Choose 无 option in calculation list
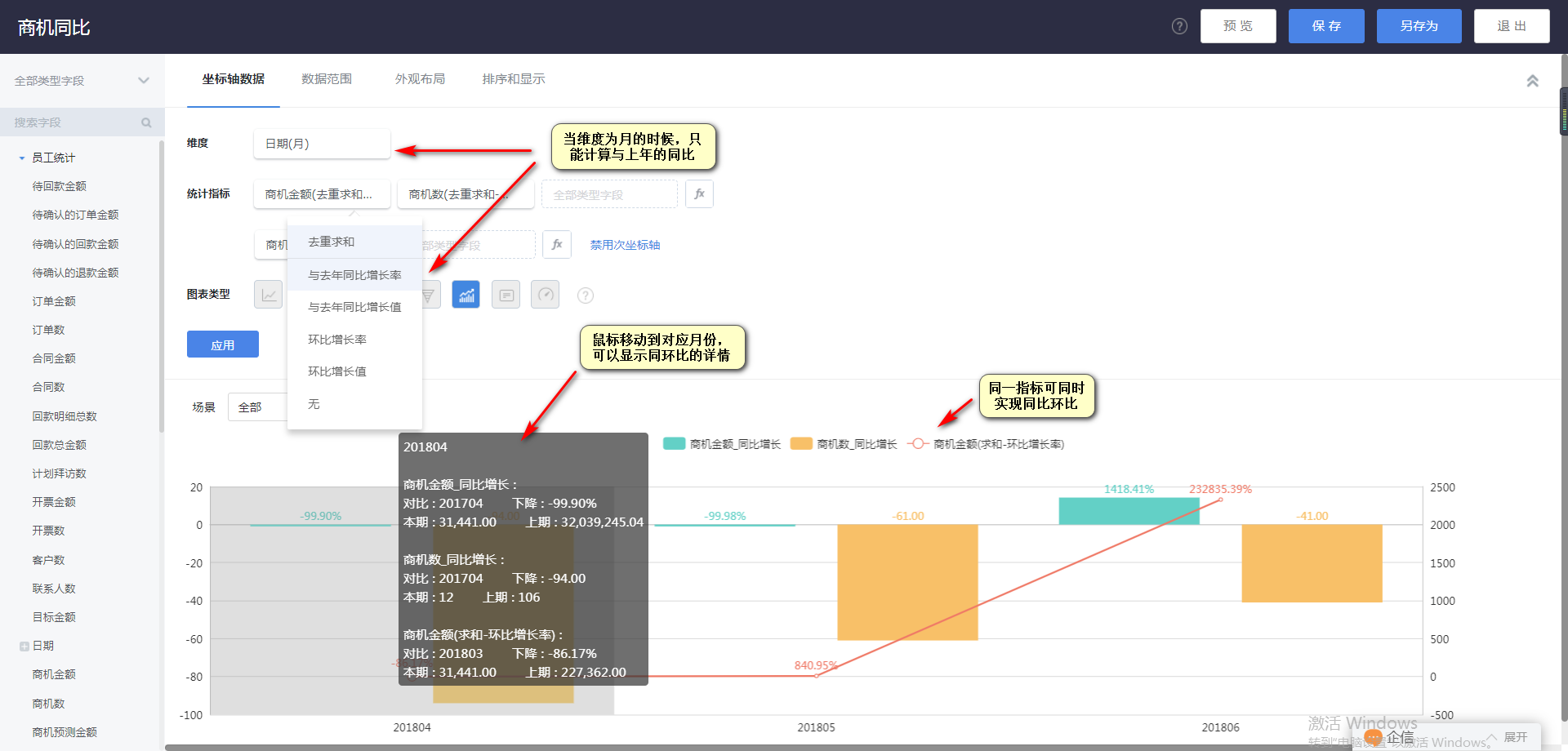Screen dimensions: 1568x751 pyautogui.click(x=354, y=404)
